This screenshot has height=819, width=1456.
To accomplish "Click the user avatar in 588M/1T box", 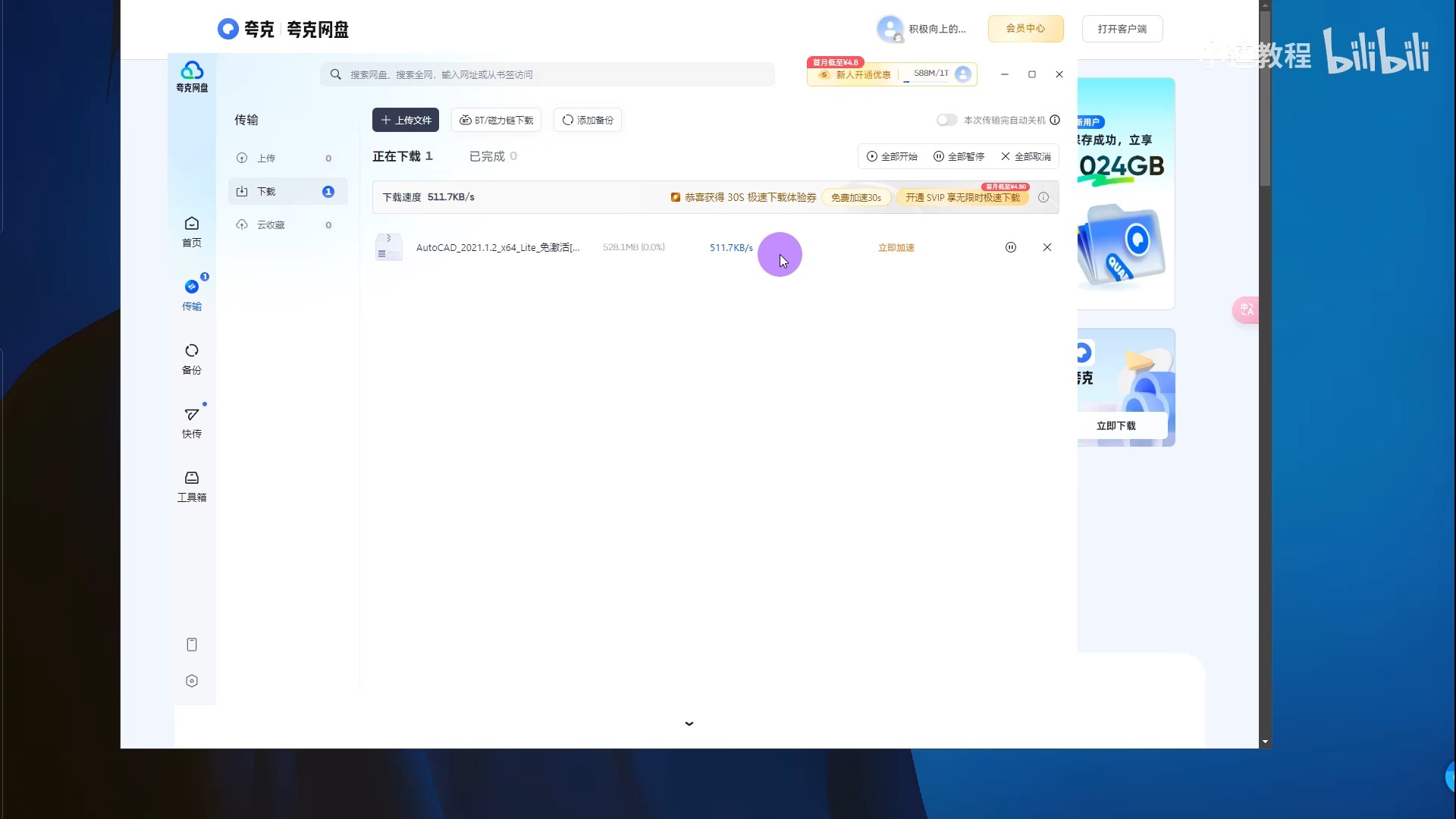I will pyautogui.click(x=963, y=74).
